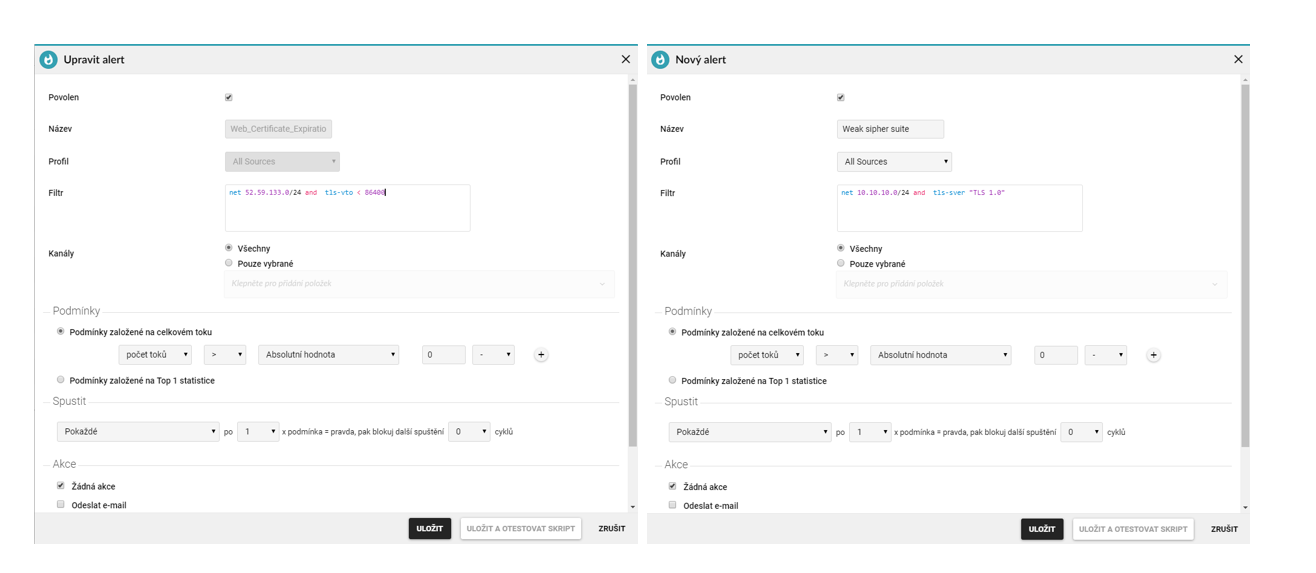Click scrollbar down arrow in Upravit alert dialog
1316x573 pixels.
632,508
